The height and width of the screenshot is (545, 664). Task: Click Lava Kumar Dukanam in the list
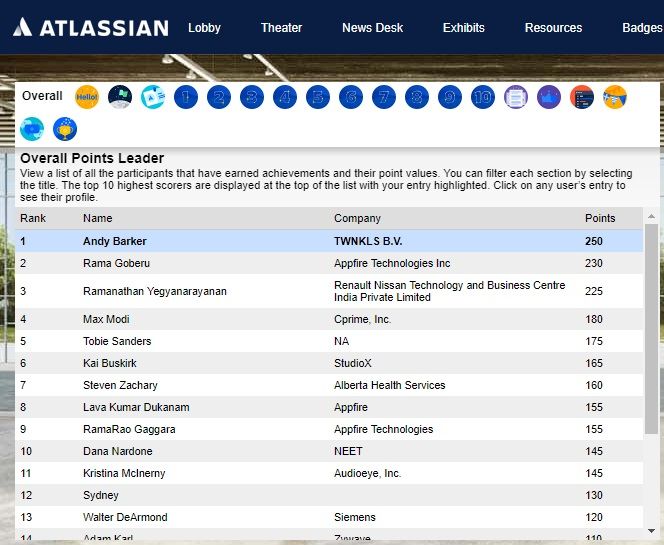(136, 407)
